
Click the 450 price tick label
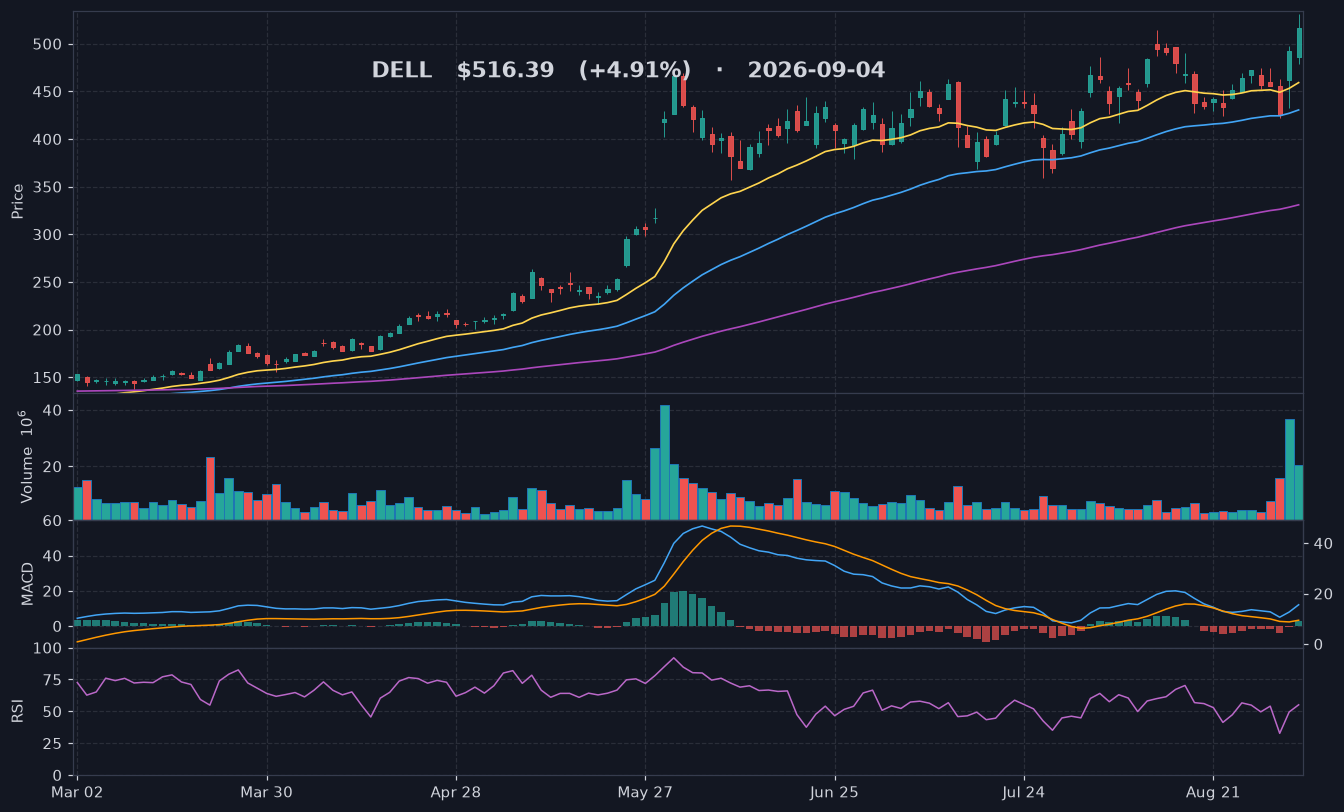coord(49,92)
